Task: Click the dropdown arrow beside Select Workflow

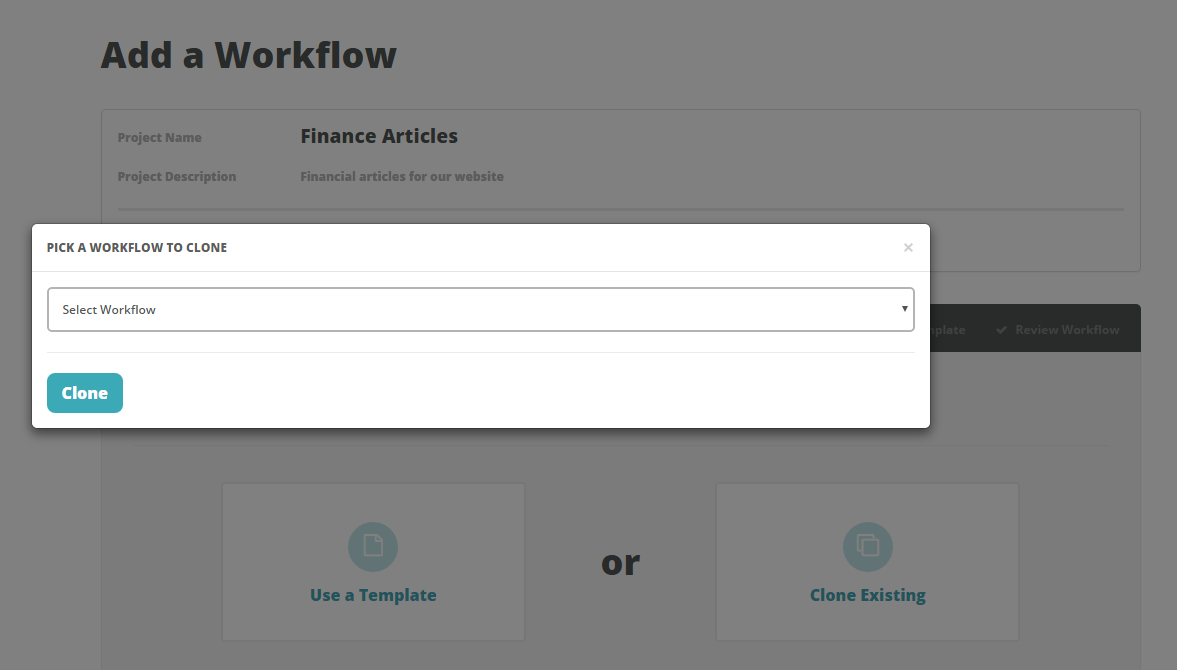Action: point(904,309)
